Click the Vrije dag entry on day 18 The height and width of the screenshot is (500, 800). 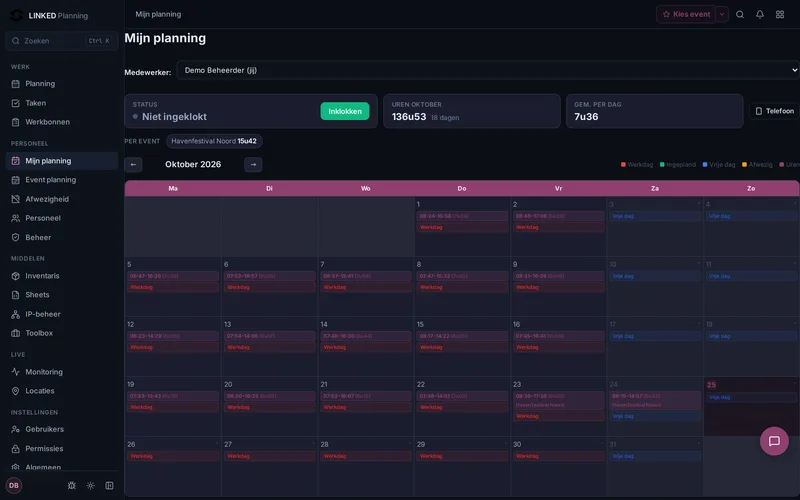point(751,336)
